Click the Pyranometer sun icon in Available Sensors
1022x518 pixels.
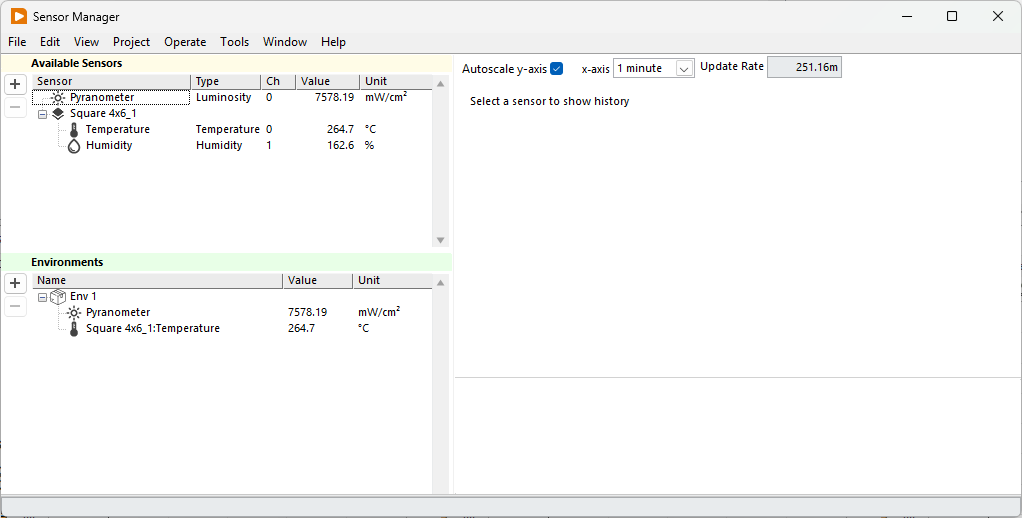[x=58, y=98]
